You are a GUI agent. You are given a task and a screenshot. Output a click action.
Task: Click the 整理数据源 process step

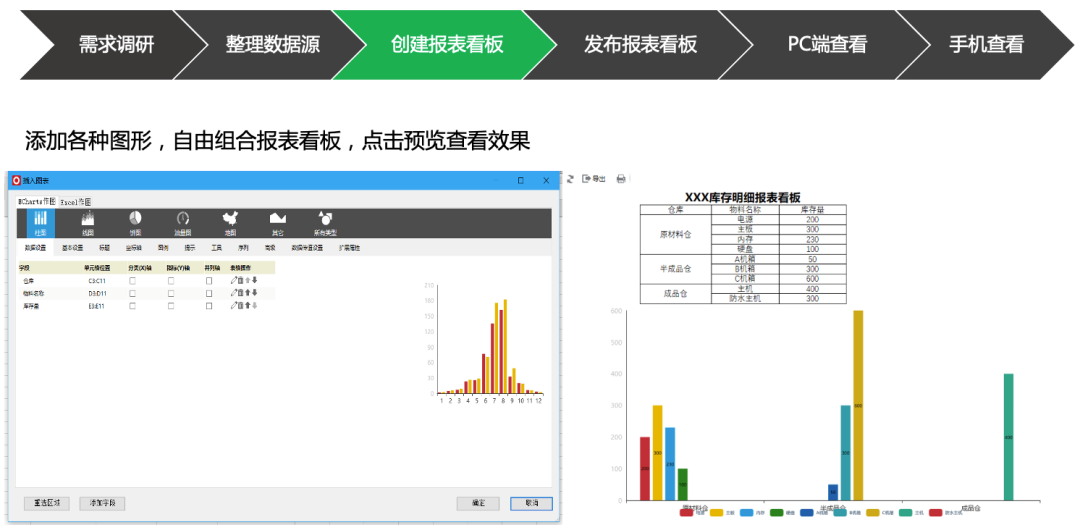pos(273,45)
